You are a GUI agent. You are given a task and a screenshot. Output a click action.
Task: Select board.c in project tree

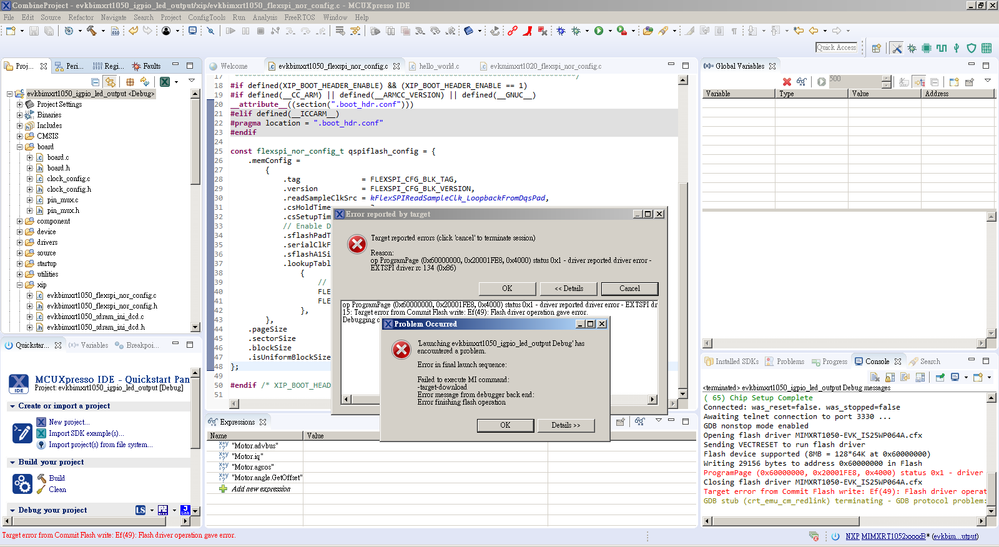57,157
